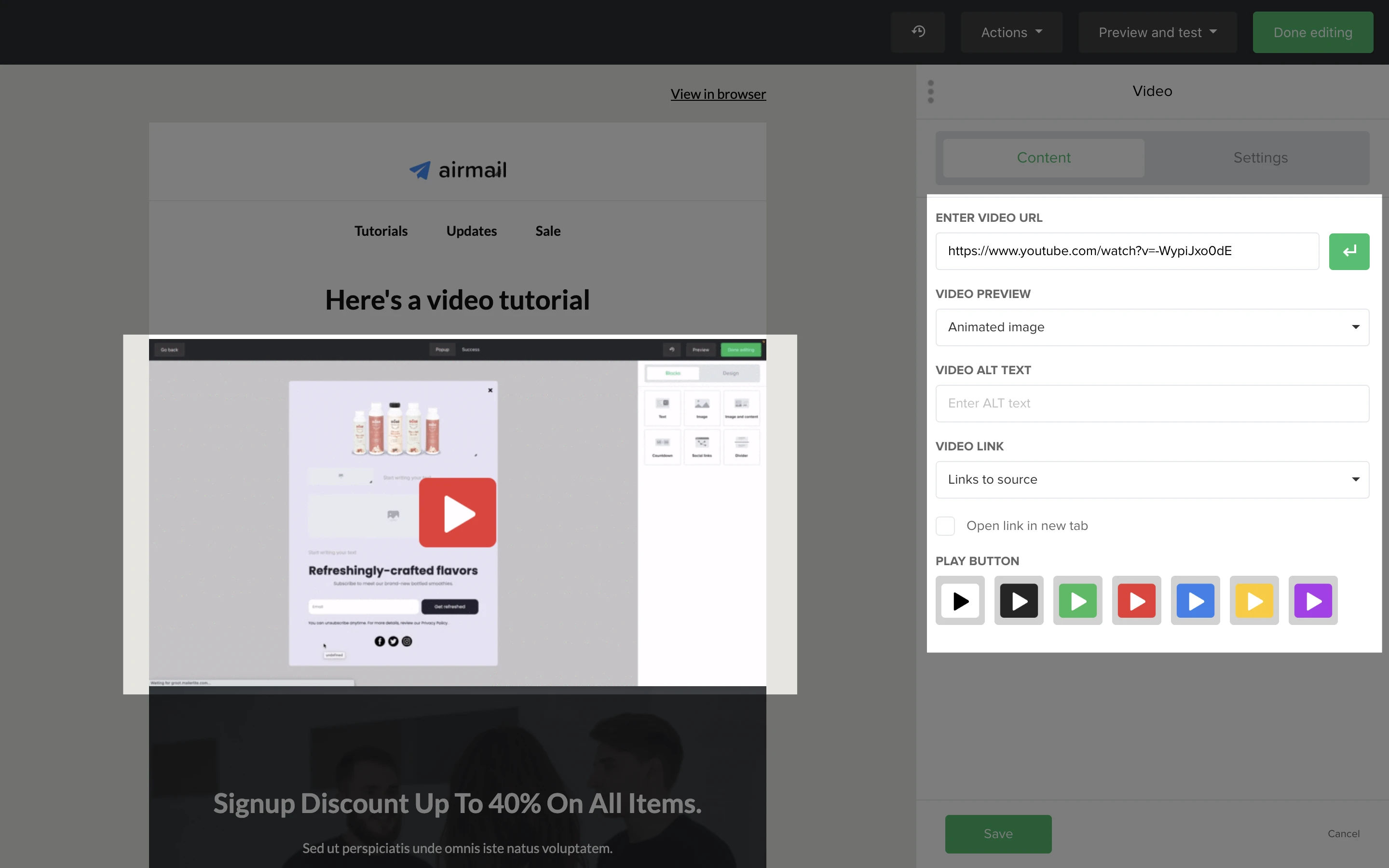Select the white play button style
The width and height of the screenshot is (1389, 868).
960,600
